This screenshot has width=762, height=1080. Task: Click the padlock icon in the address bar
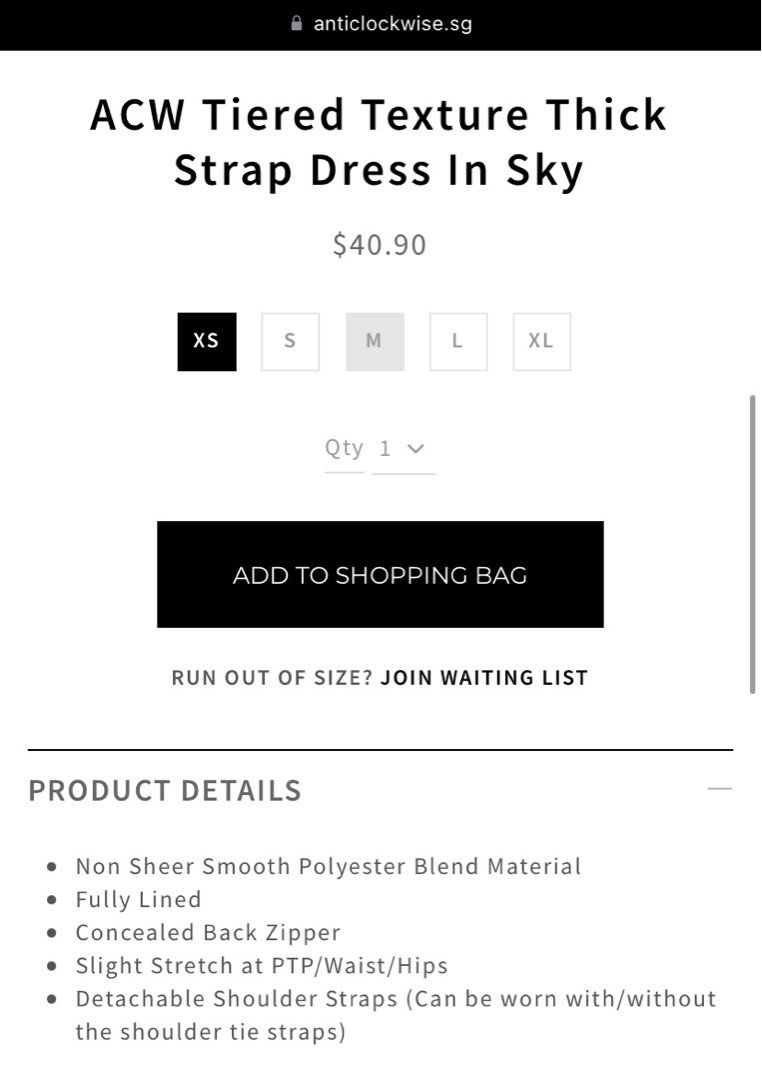295,23
